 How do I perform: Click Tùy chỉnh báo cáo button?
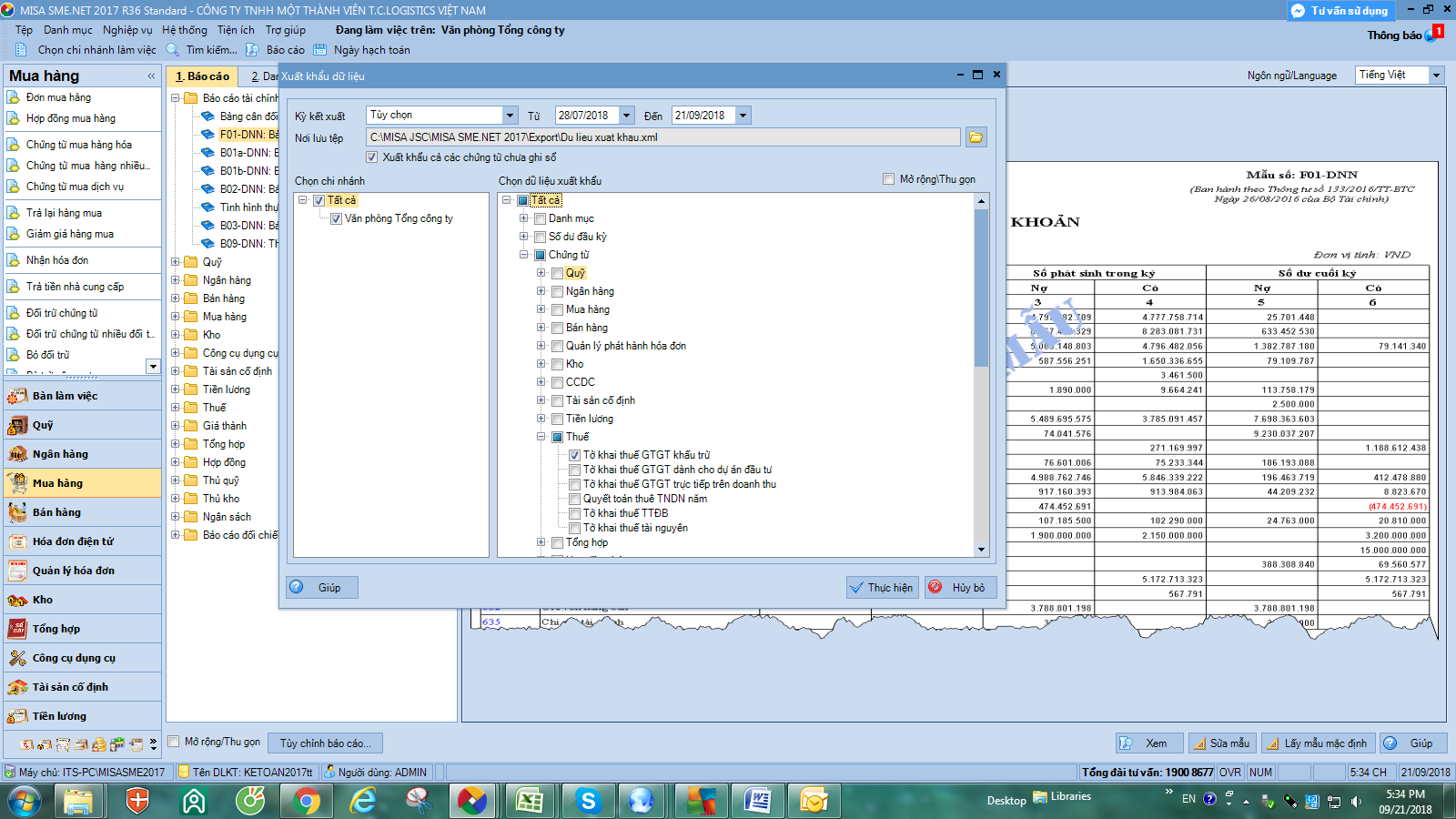click(x=326, y=743)
